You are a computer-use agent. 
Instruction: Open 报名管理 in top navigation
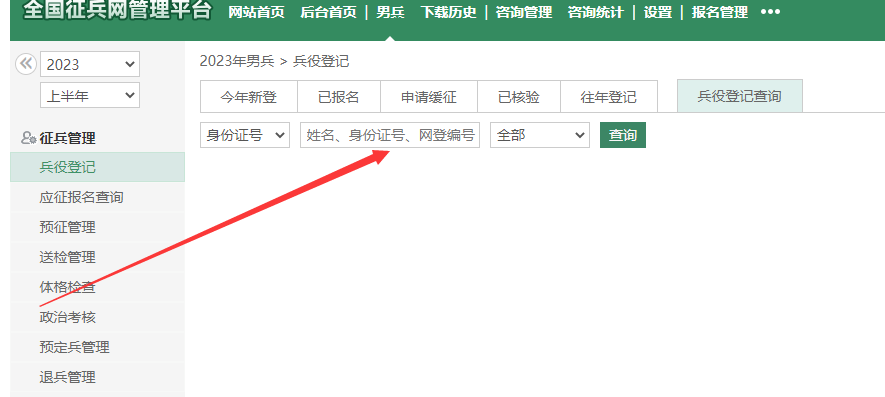click(x=720, y=12)
